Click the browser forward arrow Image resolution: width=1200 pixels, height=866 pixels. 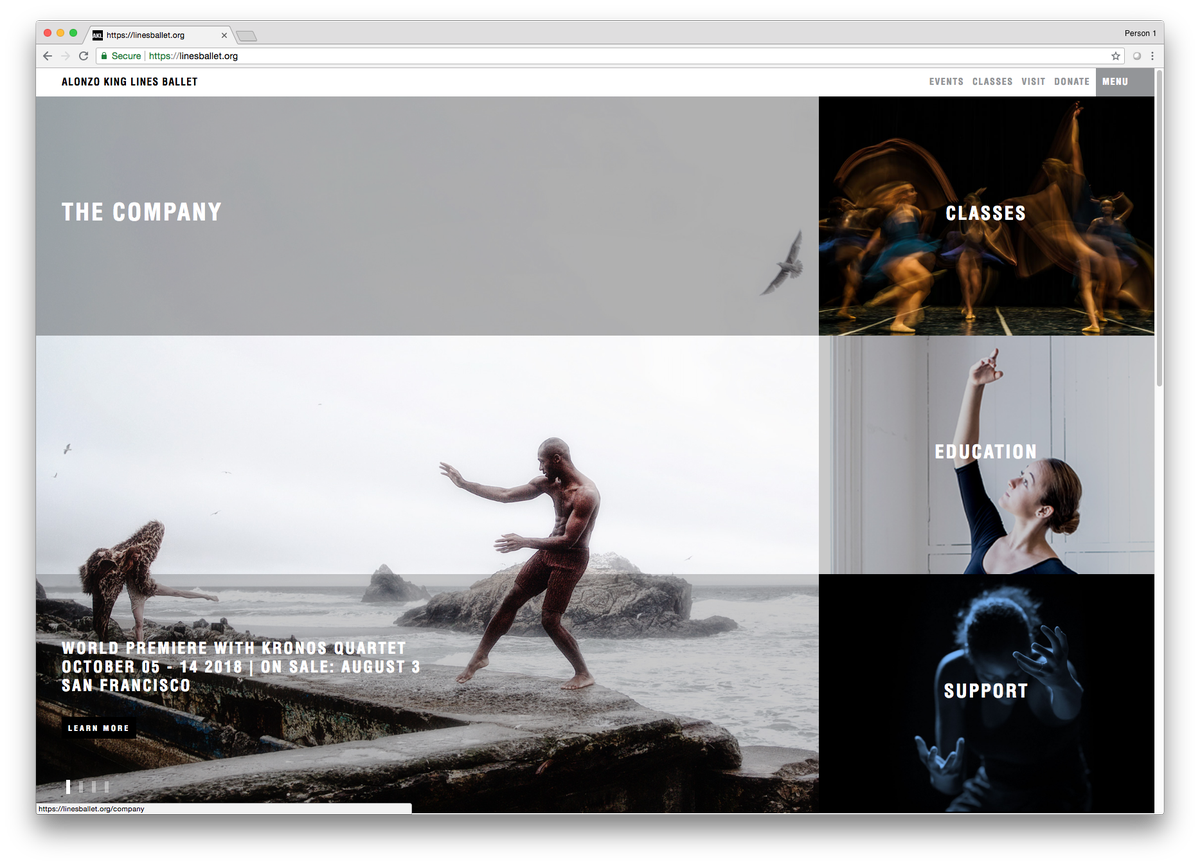click(x=65, y=56)
